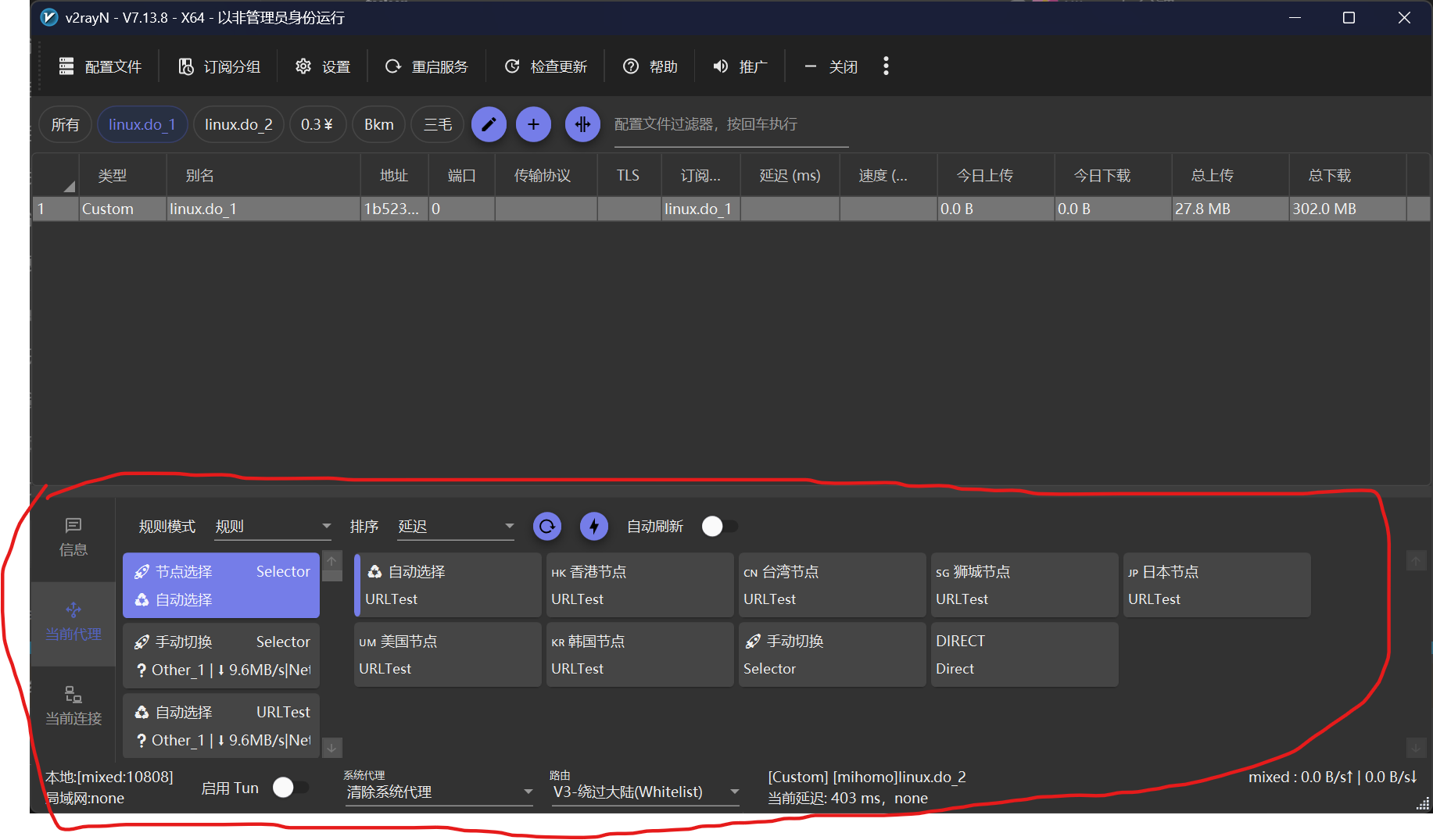The height and width of the screenshot is (840, 1433).
Task: Click the 本地:[mixed:10808] status text
Action: coord(109,777)
